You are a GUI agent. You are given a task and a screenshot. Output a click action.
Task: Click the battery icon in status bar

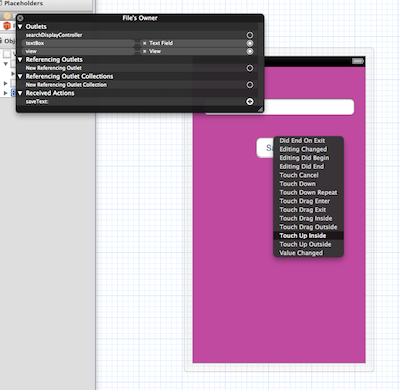[x=358, y=61]
